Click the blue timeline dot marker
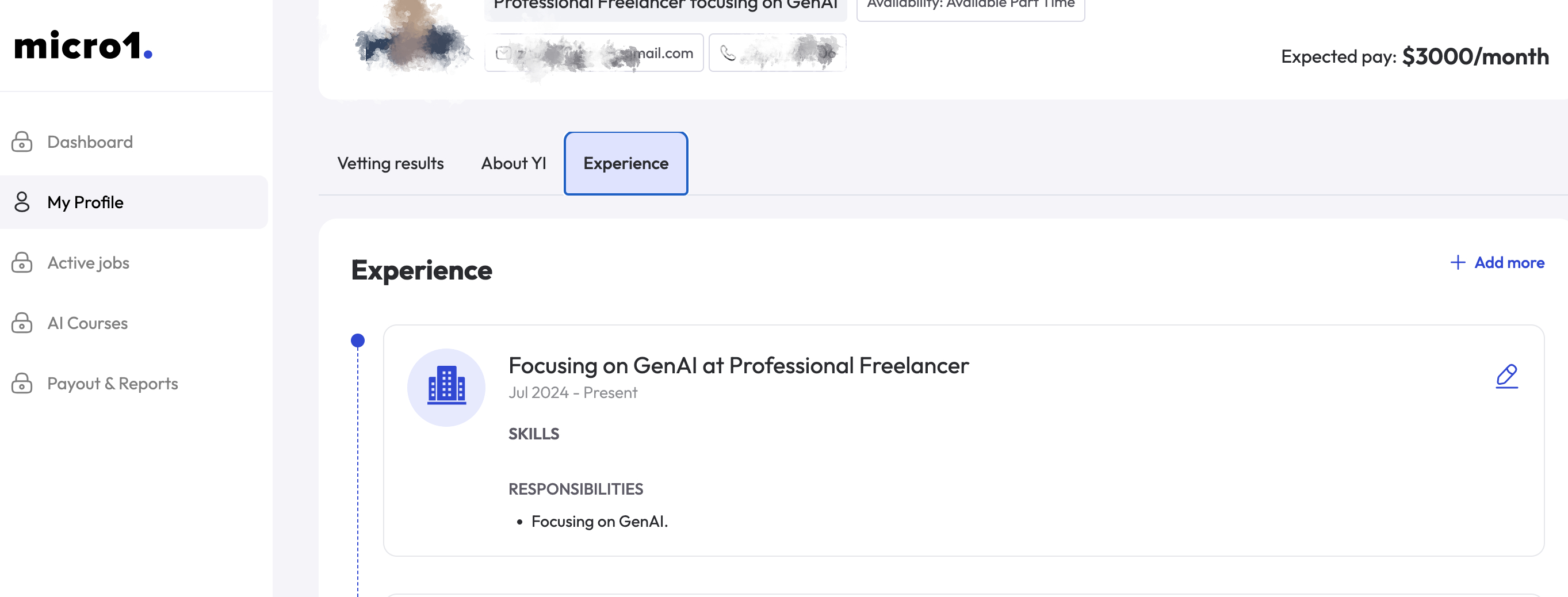The height and width of the screenshot is (597, 1568). (x=358, y=341)
